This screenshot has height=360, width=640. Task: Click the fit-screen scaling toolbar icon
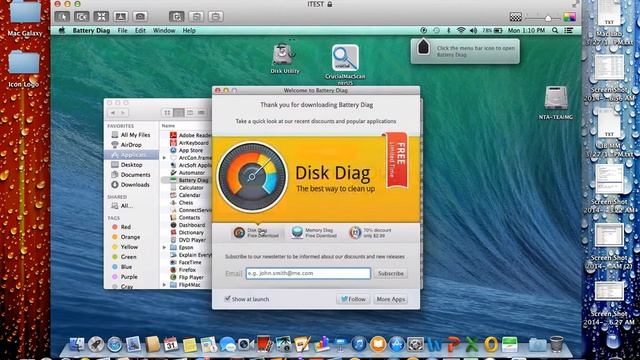click(101, 16)
